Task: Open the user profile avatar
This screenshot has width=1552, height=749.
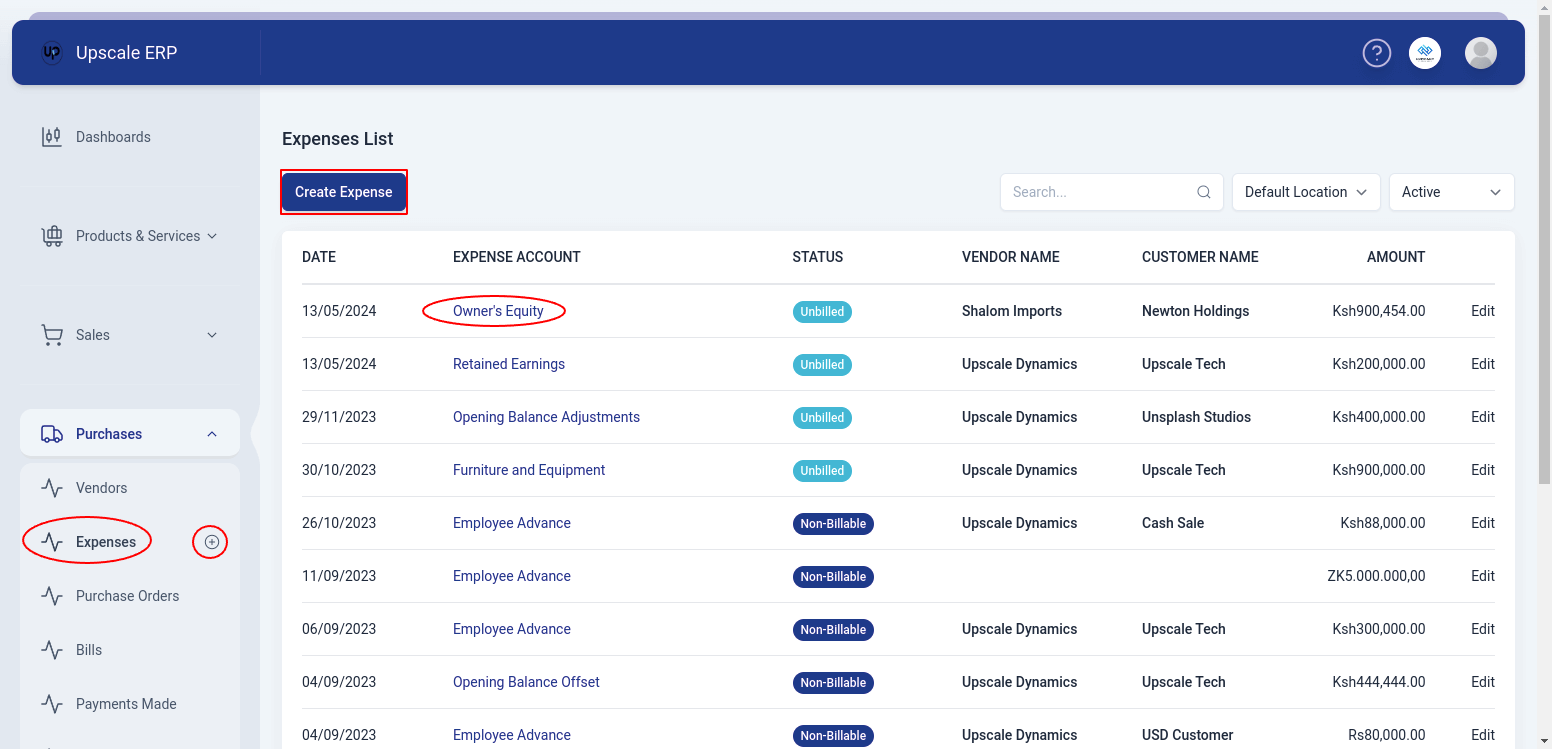Action: click(1481, 53)
